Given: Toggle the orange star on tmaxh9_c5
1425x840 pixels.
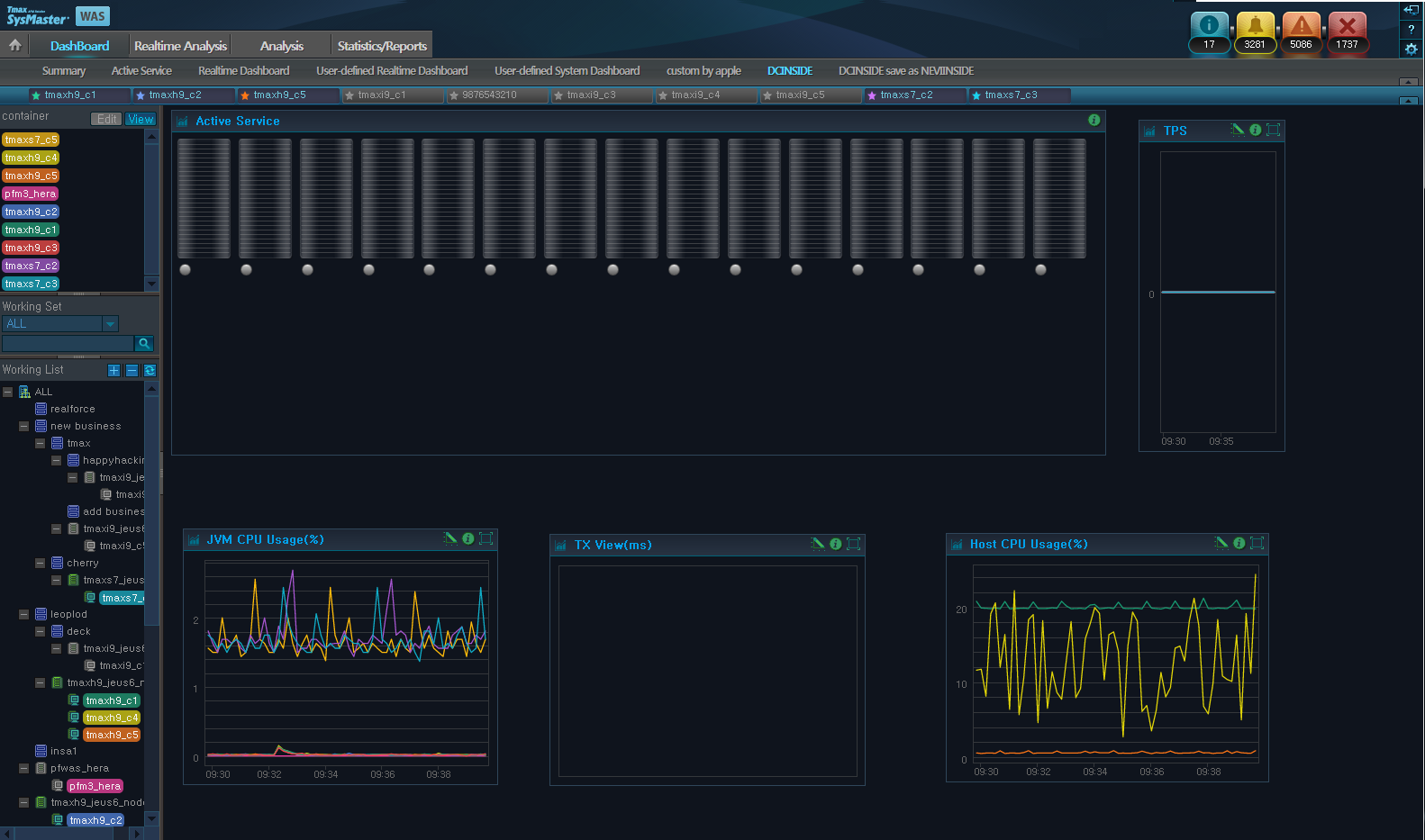Looking at the screenshot, I should point(245,95).
